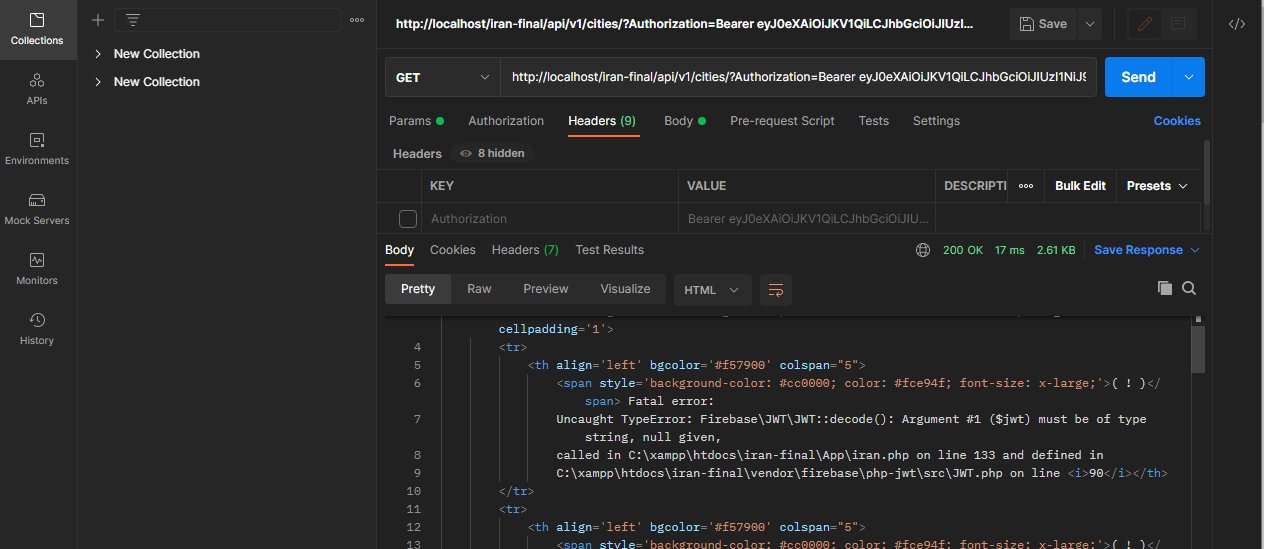Image resolution: width=1264 pixels, height=549 pixels.
Task: Click the Send button
Action: (1138, 77)
